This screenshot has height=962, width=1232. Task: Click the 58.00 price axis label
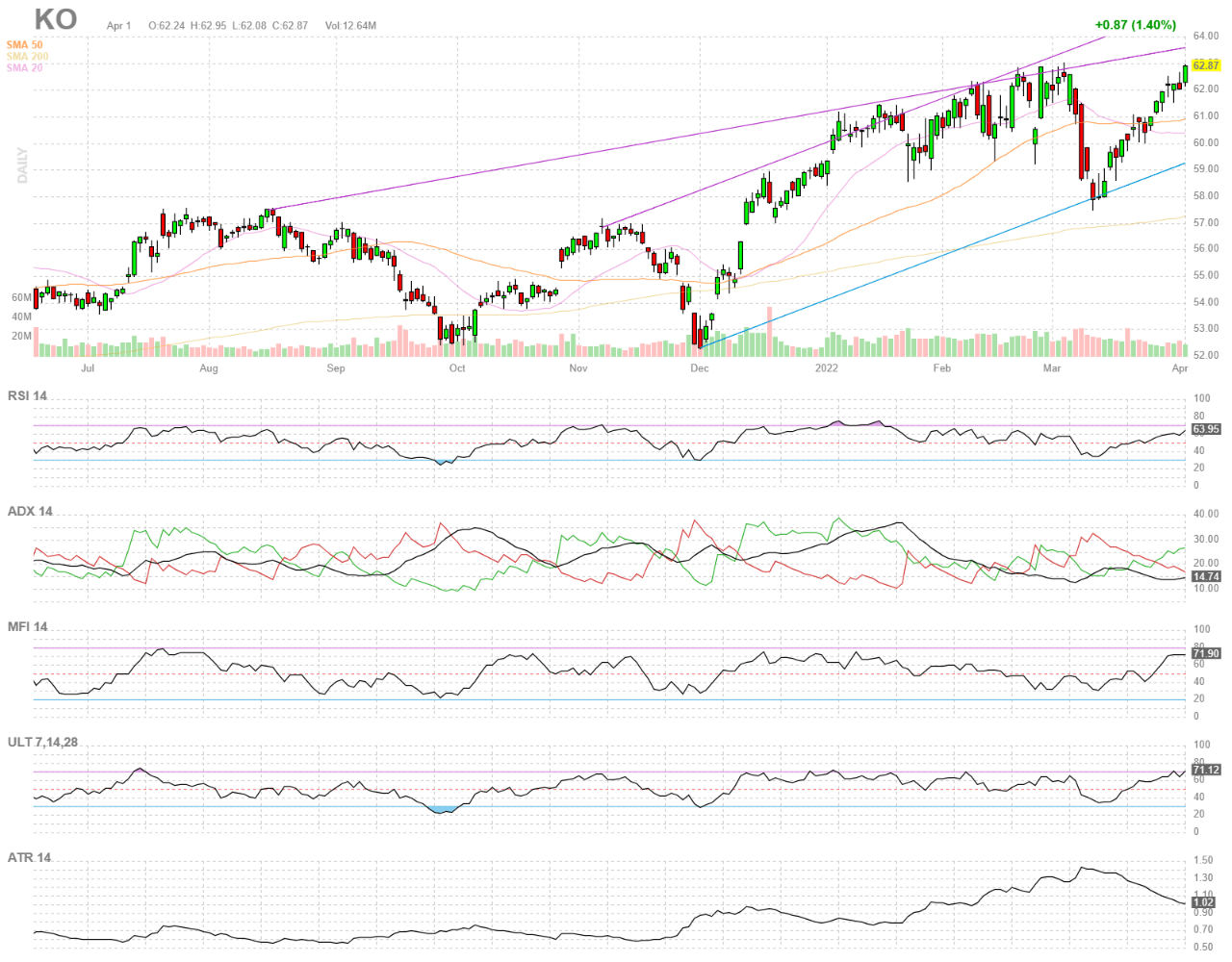coord(1206,196)
